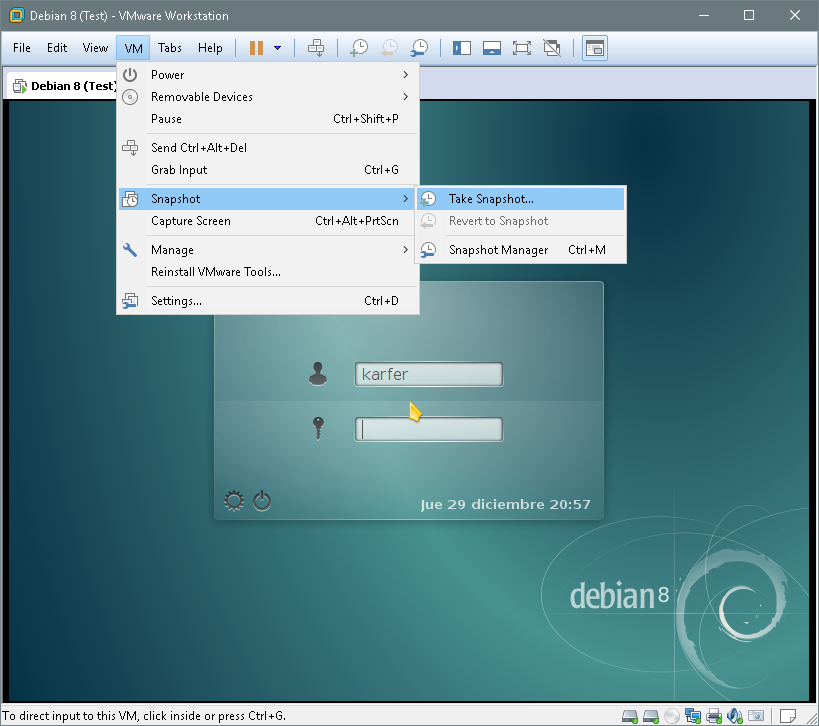Click the printer status icon
This screenshot has height=726, width=819.
click(x=714, y=716)
